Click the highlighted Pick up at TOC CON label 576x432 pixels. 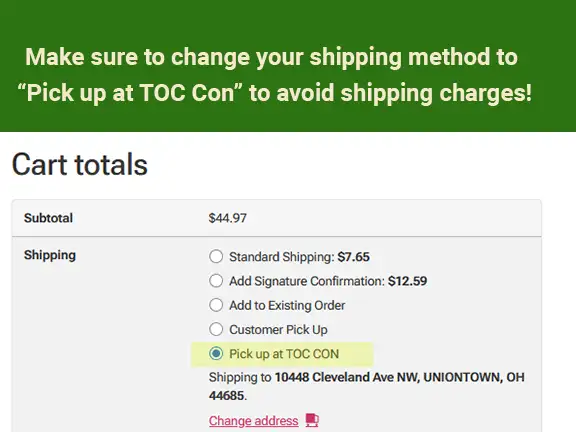pyautogui.click(x=284, y=354)
